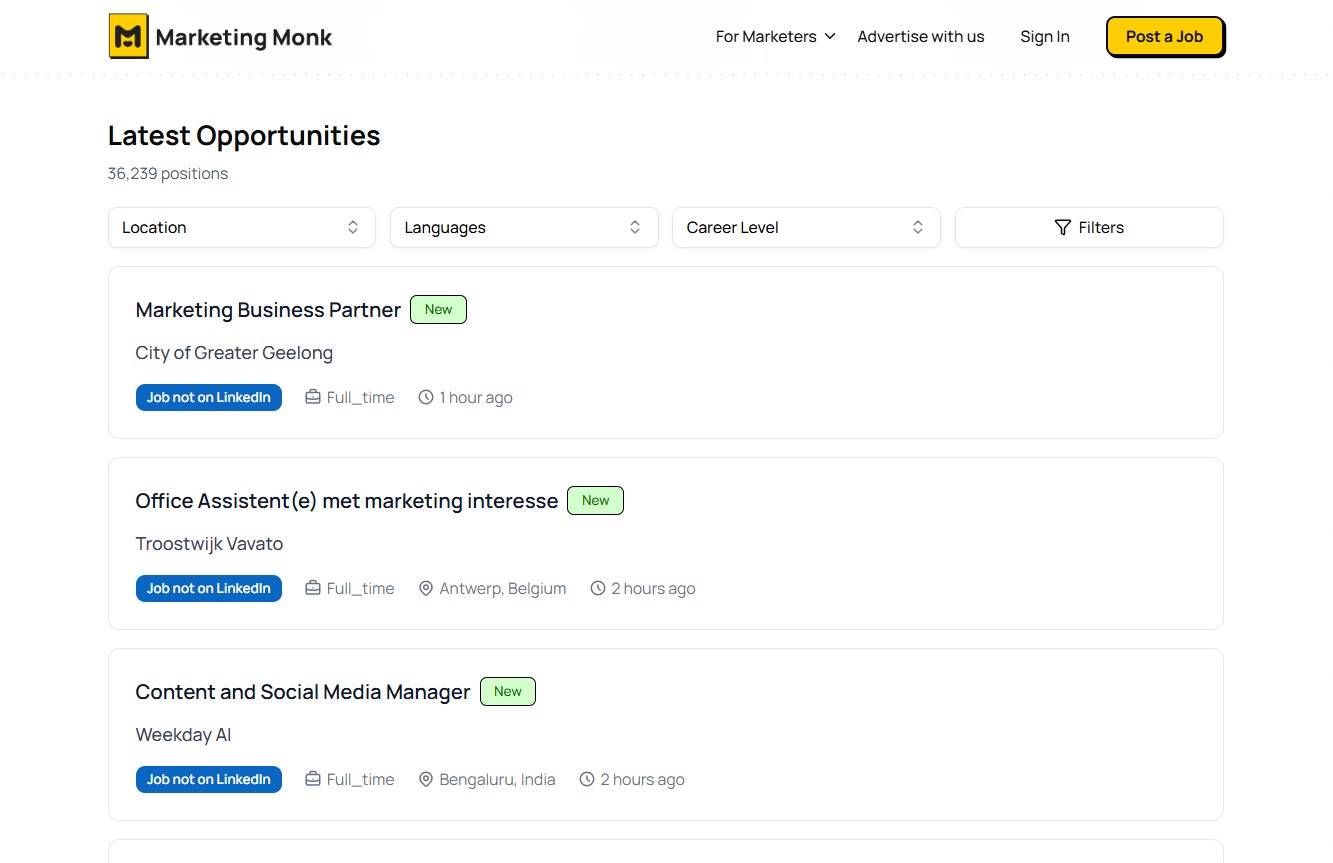This screenshot has width=1333, height=863.
Task: Click the chevron arrow next to For Marketers
Action: [829, 37]
